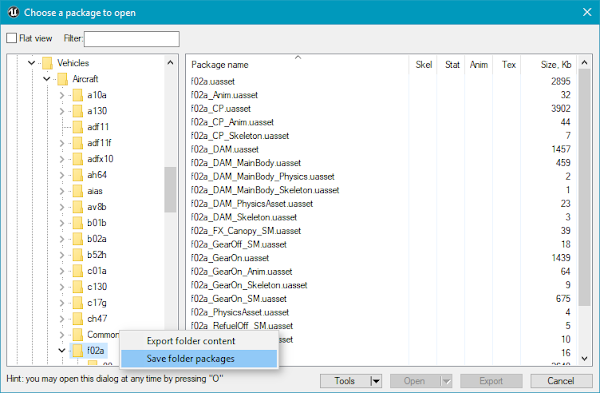Click the b52h folder icon
The height and width of the screenshot is (393, 600).
(78, 255)
